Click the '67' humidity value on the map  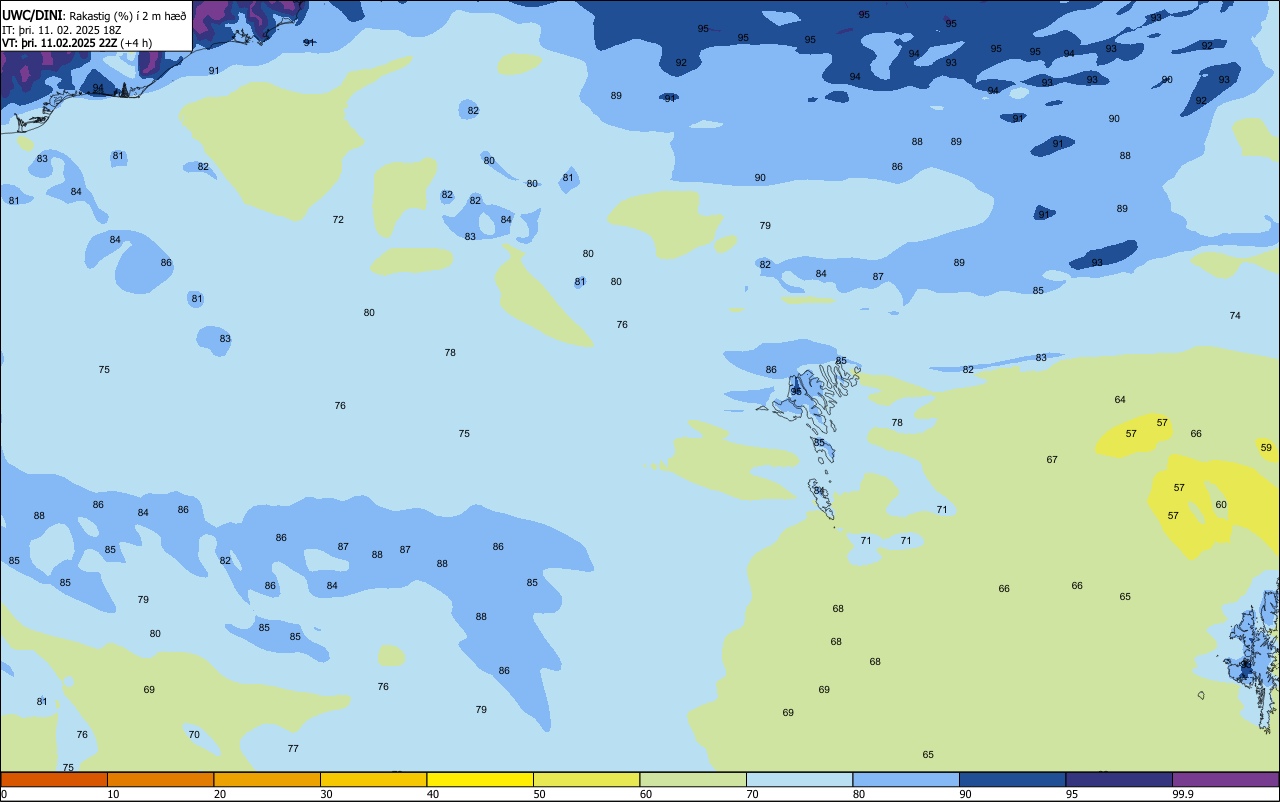point(1052,460)
